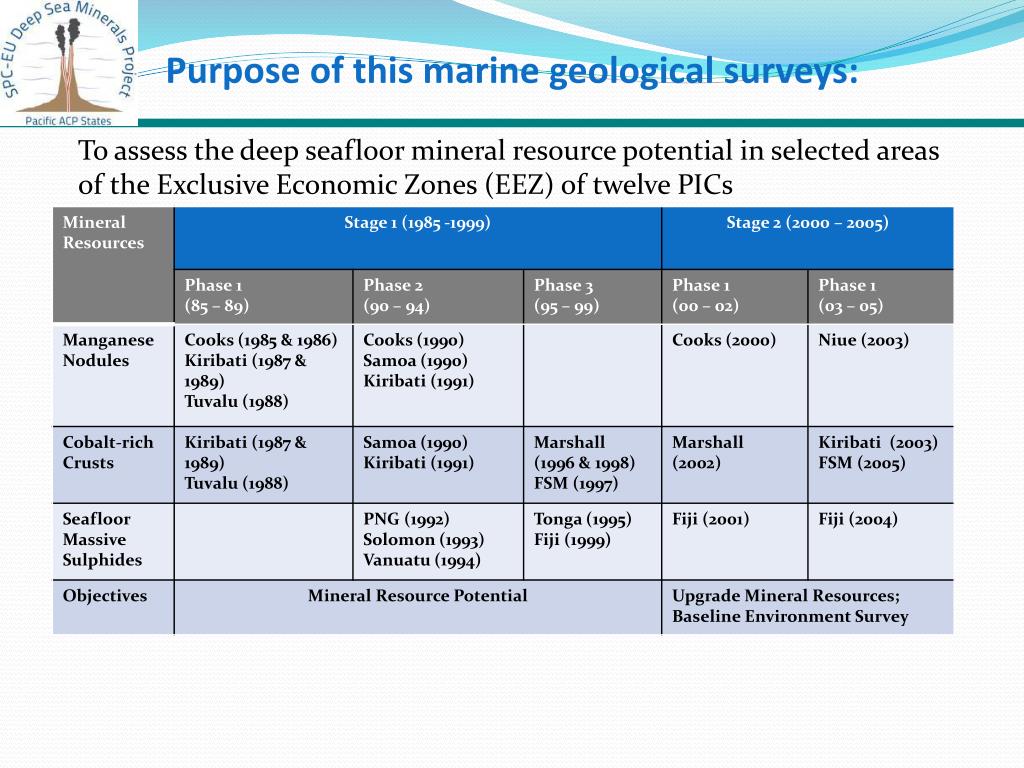Image resolution: width=1024 pixels, height=768 pixels.
Task: Click the paragraph starting 'To assess the deep seafloor'
Action: 508,167
